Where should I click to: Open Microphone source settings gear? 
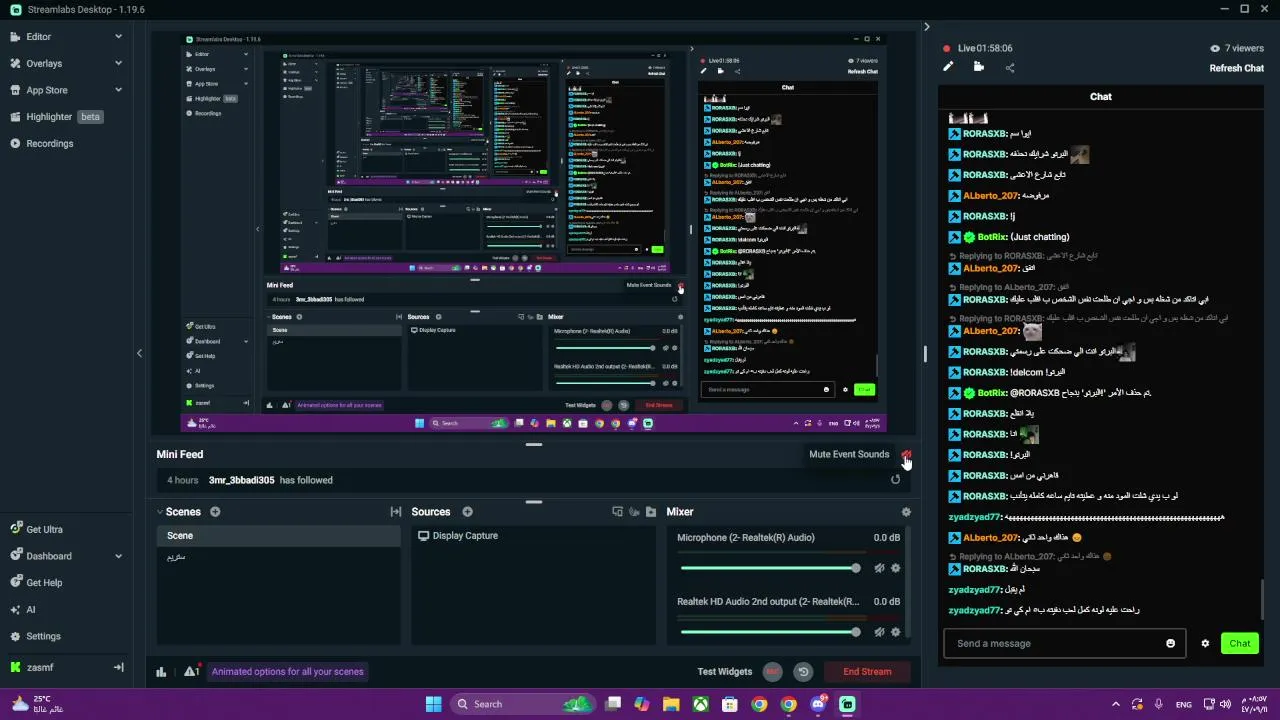tap(895, 568)
